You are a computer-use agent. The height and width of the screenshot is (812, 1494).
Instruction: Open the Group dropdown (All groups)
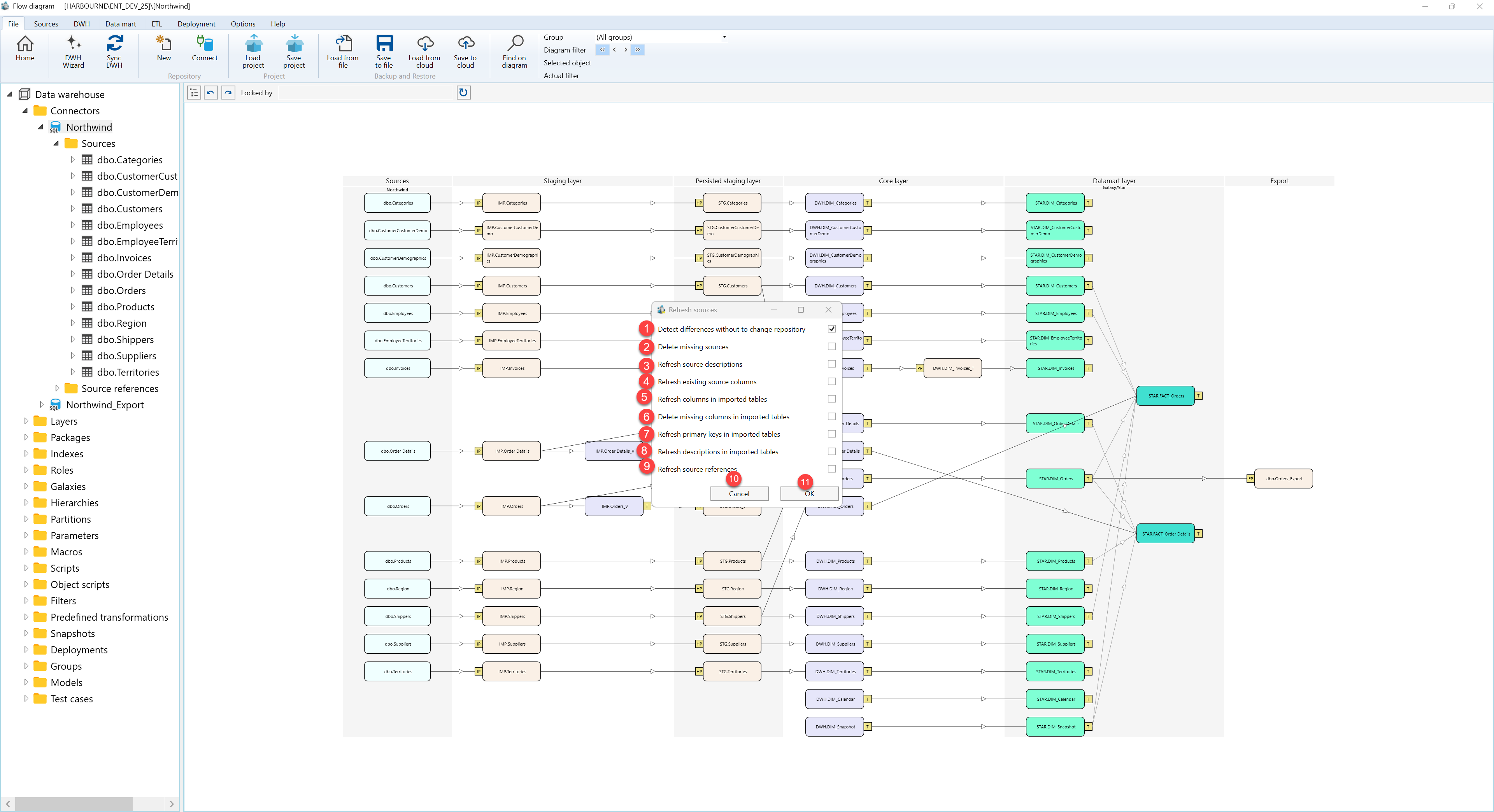coord(724,37)
